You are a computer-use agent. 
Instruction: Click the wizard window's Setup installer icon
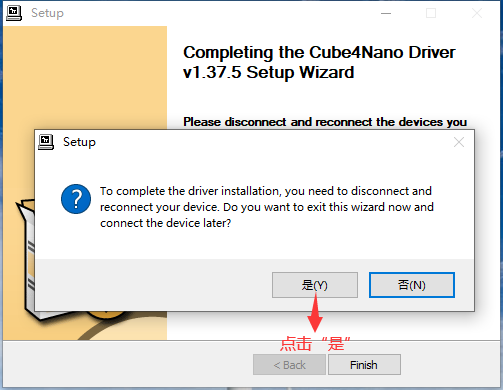pyautogui.click(x=14, y=13)
